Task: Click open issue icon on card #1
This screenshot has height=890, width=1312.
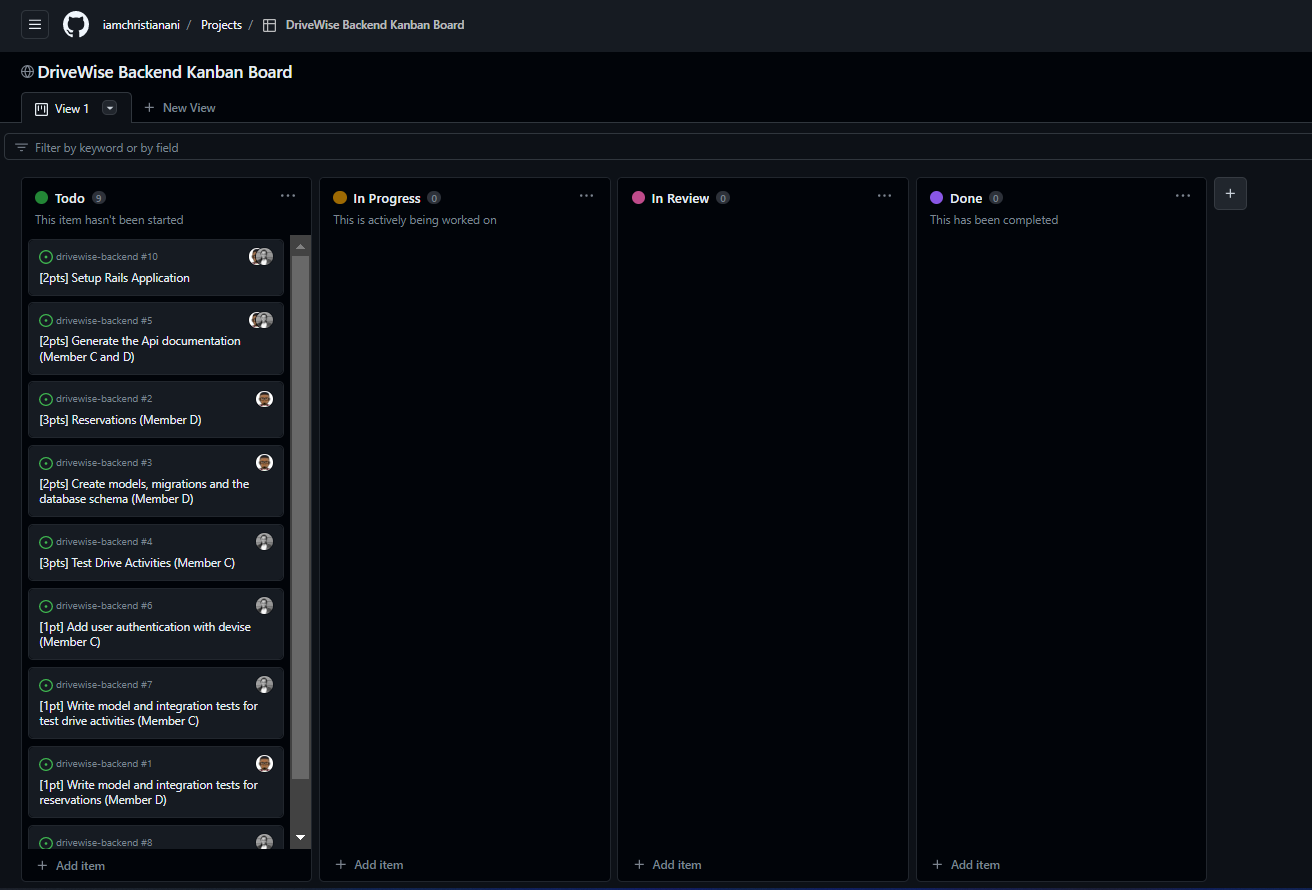Action: coord(46,764)
